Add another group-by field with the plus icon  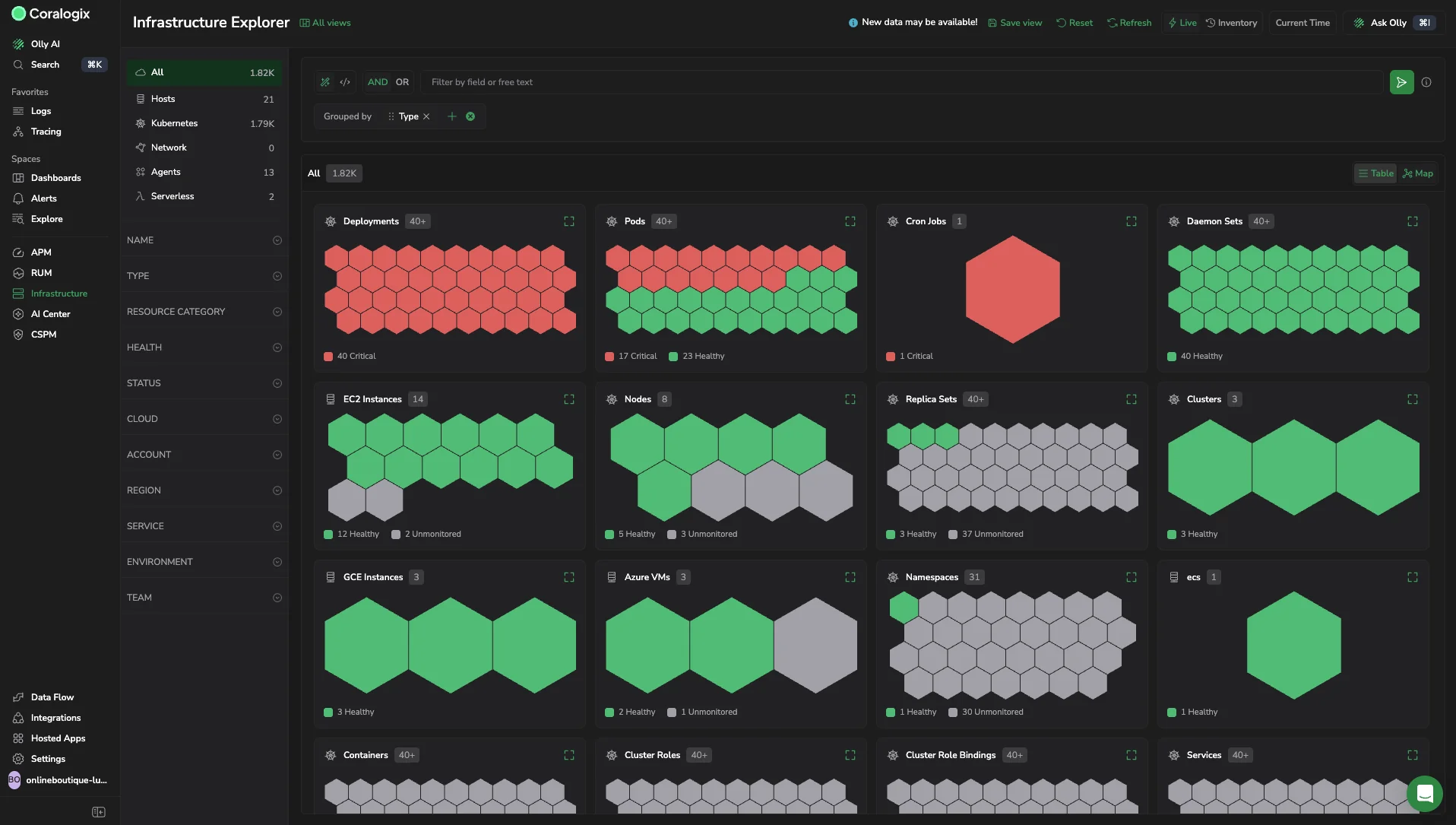pos(452,116)
